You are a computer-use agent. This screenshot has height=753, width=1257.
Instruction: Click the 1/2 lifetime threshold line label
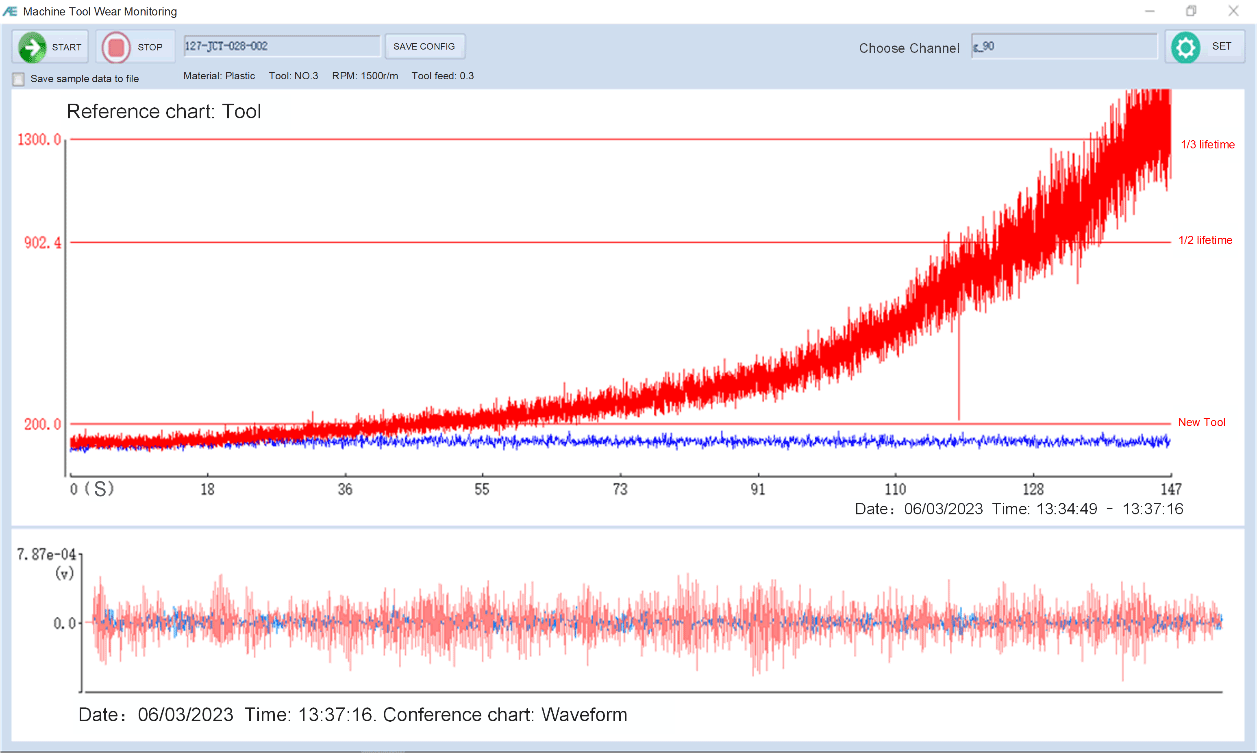tap(1205, 240)
